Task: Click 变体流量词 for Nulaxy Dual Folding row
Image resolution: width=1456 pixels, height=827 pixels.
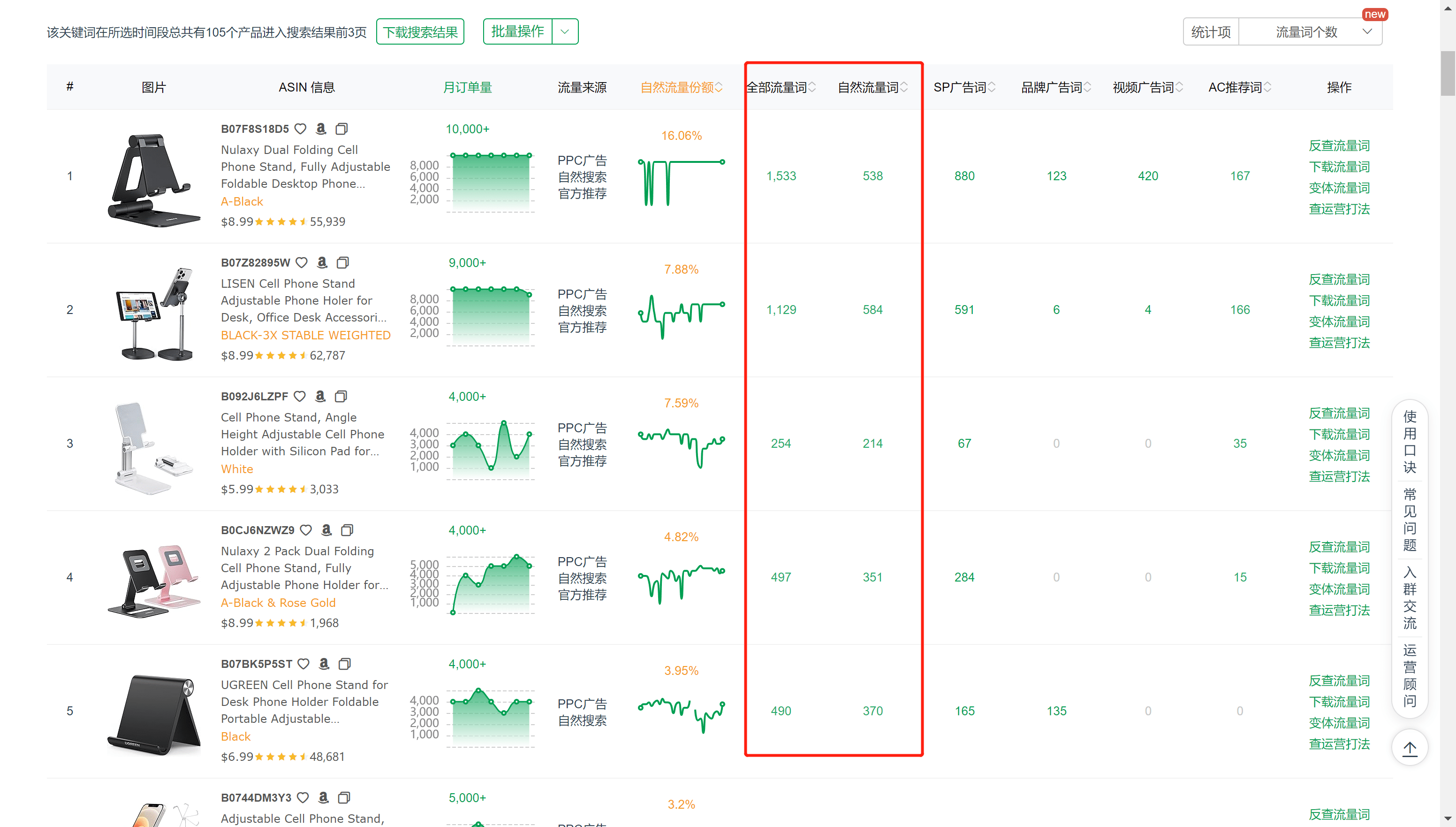Action: pyautogui.click(x=1339, y=188)
